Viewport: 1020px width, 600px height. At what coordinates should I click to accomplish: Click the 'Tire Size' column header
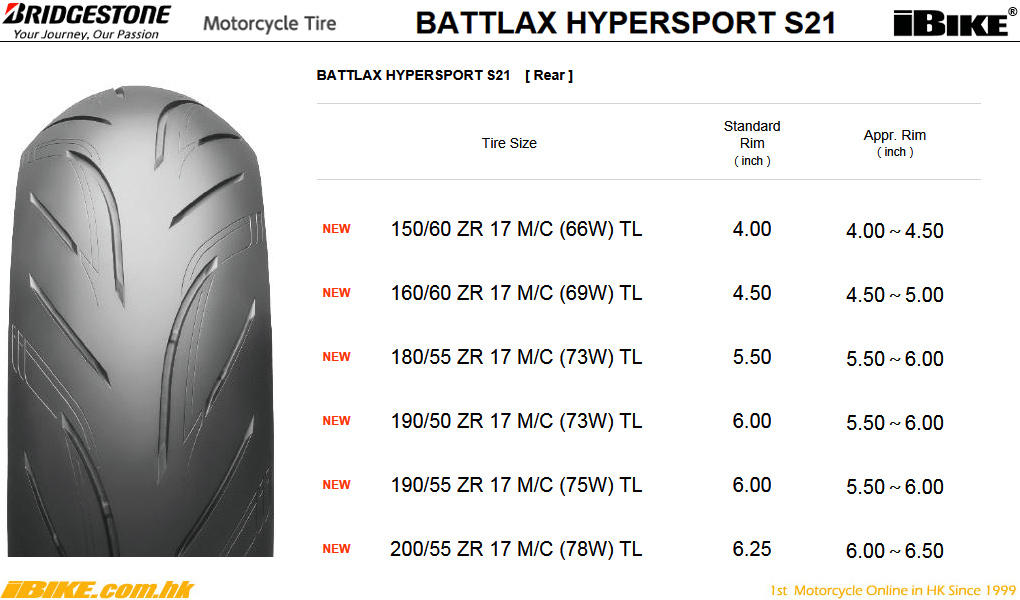pyautogui.click(x=509, y=143)
